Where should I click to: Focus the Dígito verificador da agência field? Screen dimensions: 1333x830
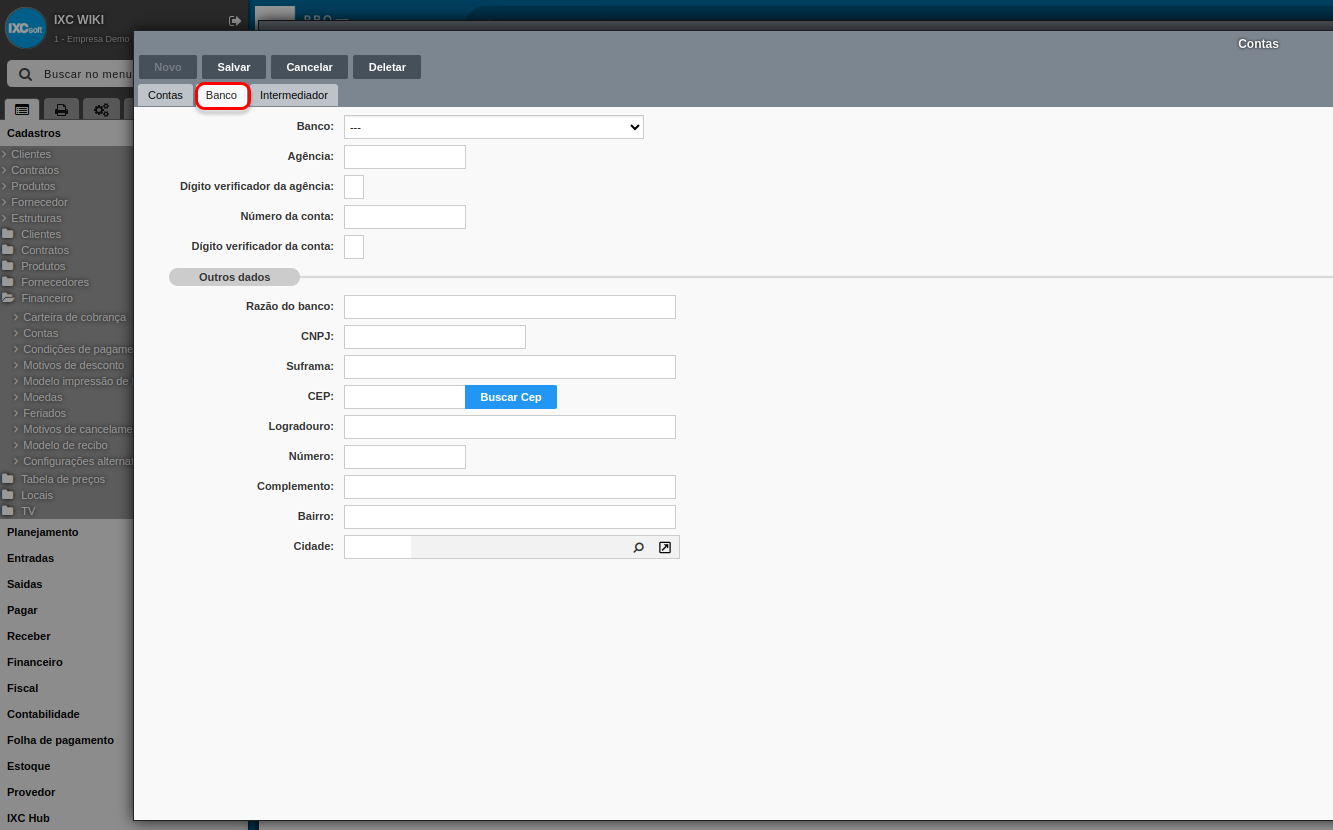point(354,187)
